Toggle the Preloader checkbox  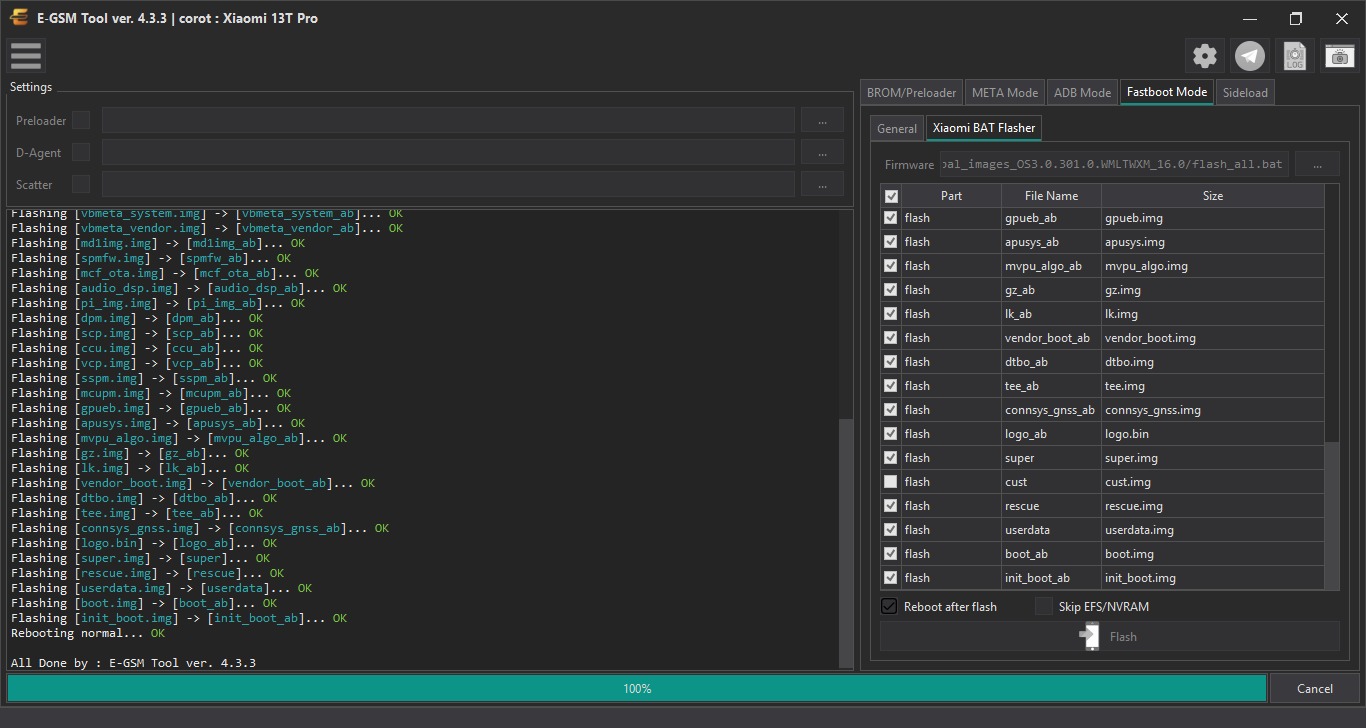pyautogui.click(x=81, y=120)
